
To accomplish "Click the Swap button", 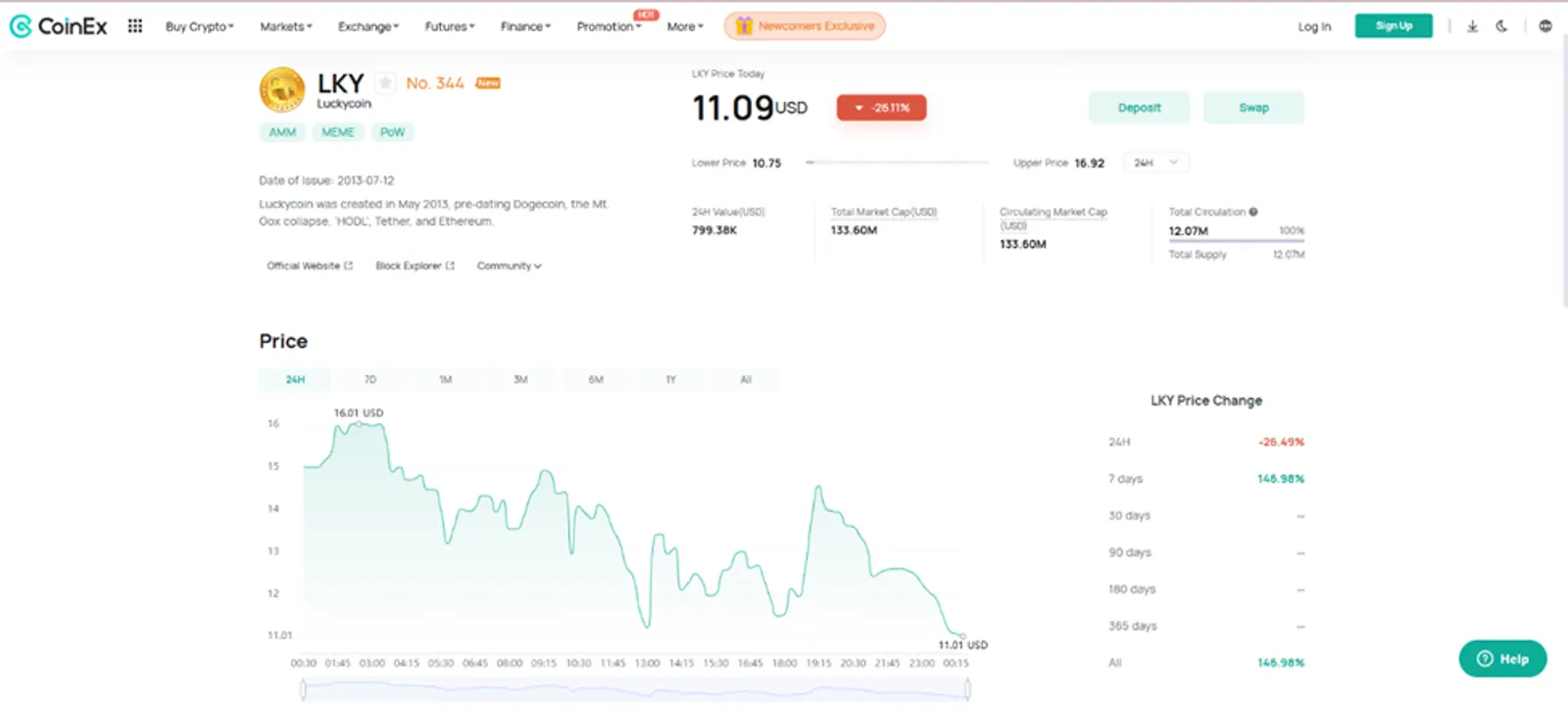I will 1253,108.
